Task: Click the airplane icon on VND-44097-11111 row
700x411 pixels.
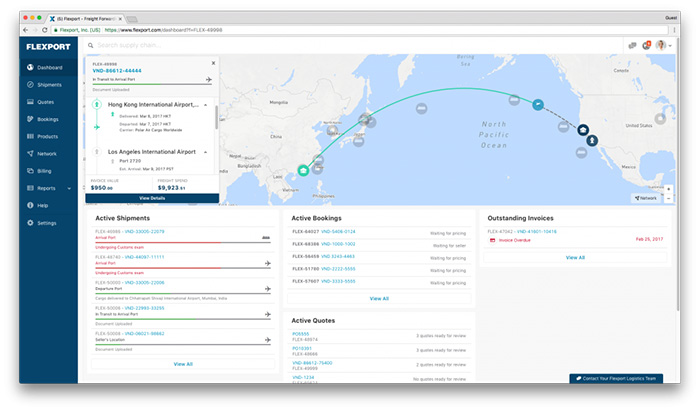Action: pos(267,263)
